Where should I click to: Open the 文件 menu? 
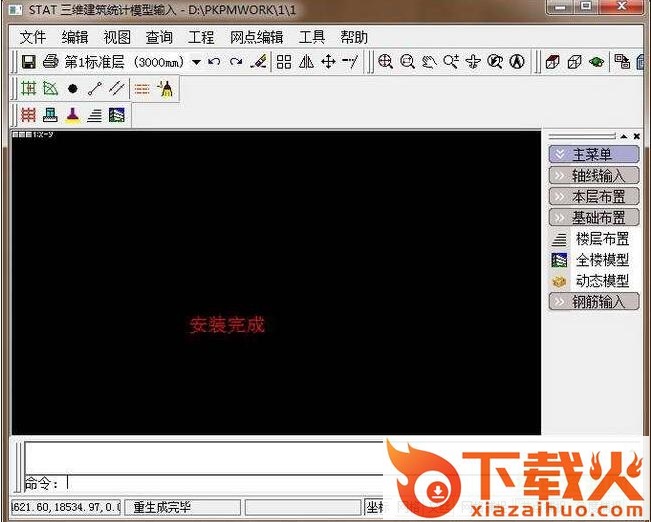(x=33, y=37)
